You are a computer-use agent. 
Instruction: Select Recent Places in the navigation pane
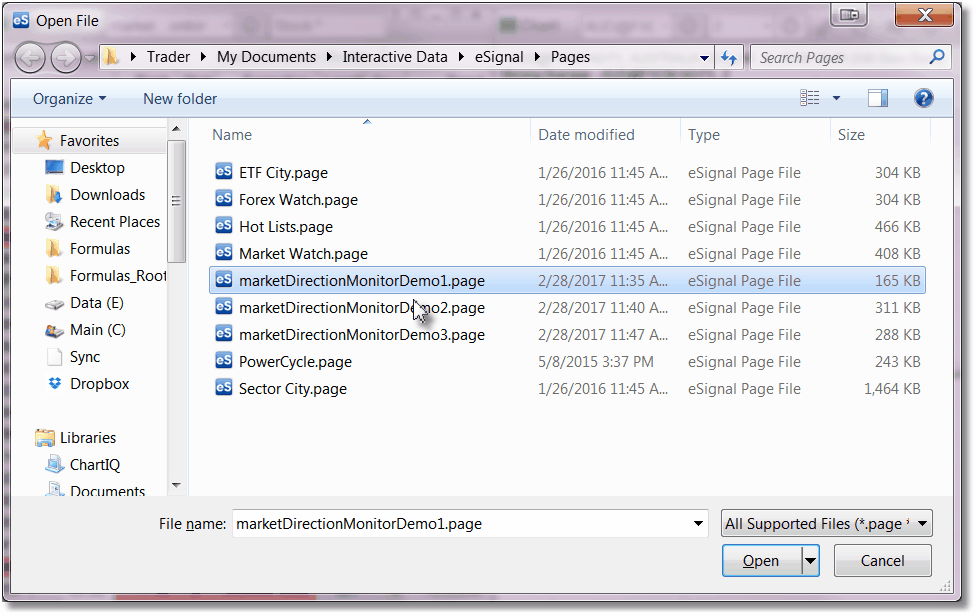click(115, 222)
